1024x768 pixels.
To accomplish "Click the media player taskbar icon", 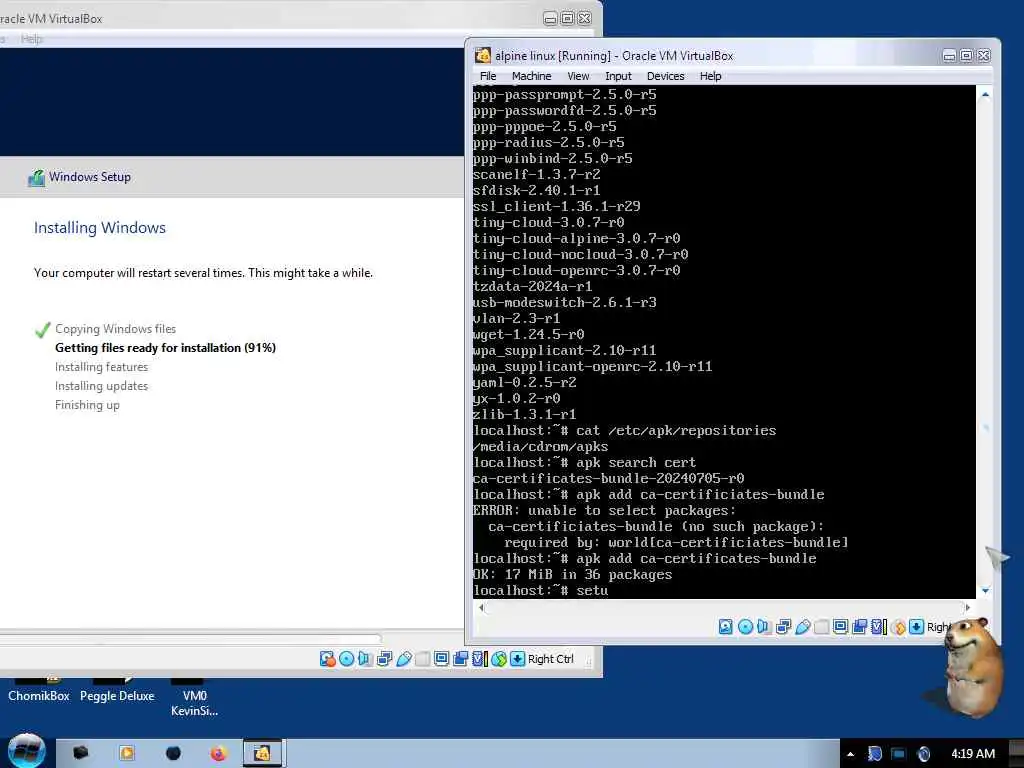I will [127, 754].
